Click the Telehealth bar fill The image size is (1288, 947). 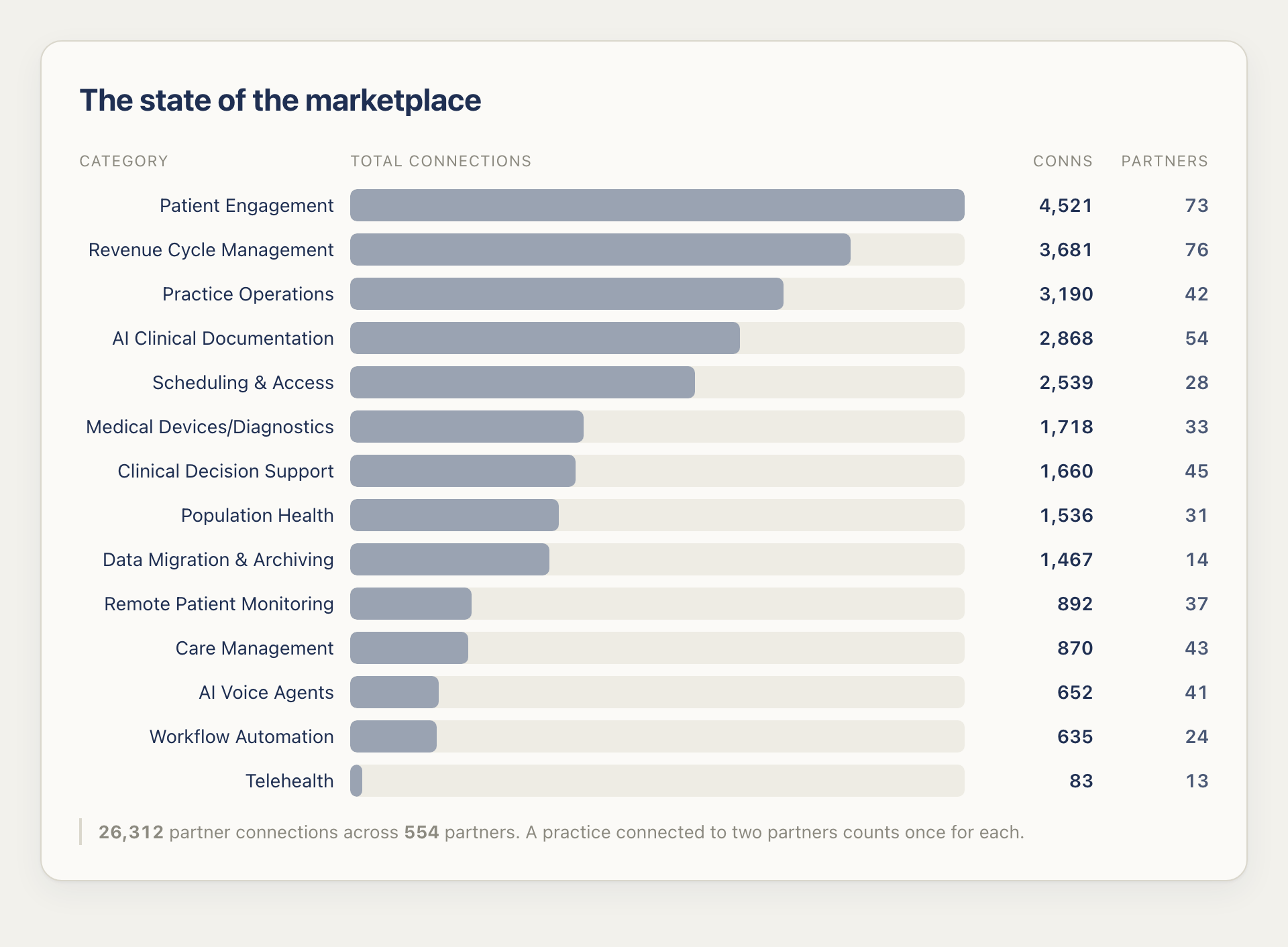356,781
